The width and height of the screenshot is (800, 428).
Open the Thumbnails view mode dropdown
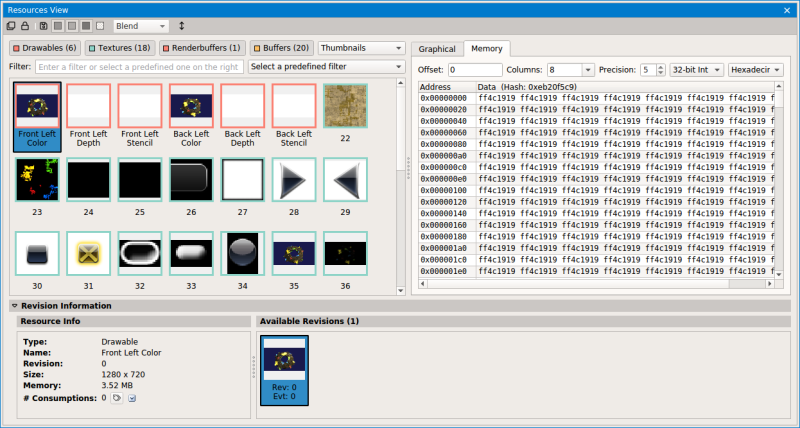[x=361, y=48]
